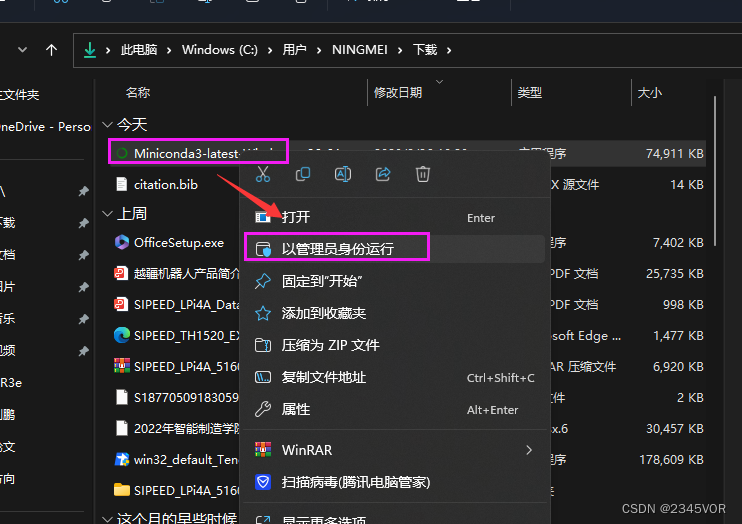Click the zip folder icon beside 压缩为 ZIP
The height and width of the screenshot is (524, 742).
pos(263,345)
